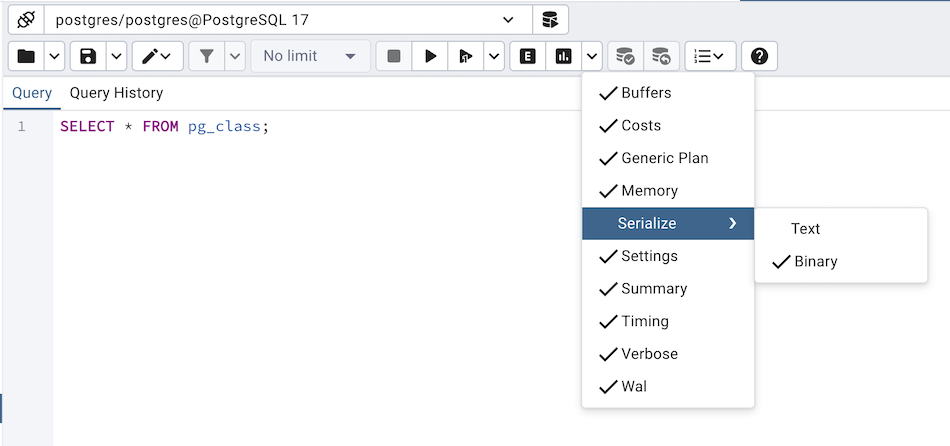Disable the Verbose explain option

649,354
